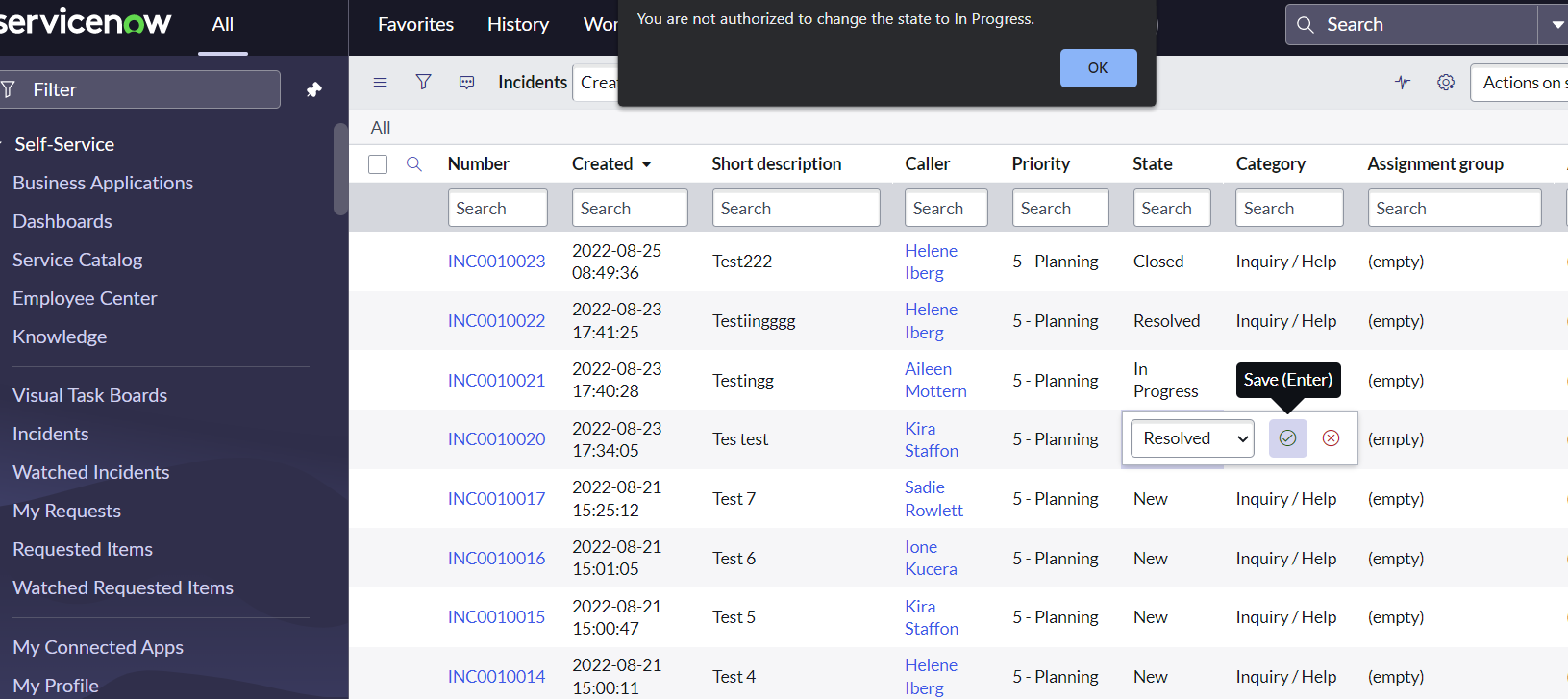Image resolution: width=1568 pixels, height=699 pixels.
Task: Open Incidents module in navigator
Action: click(x=50, y=434)
